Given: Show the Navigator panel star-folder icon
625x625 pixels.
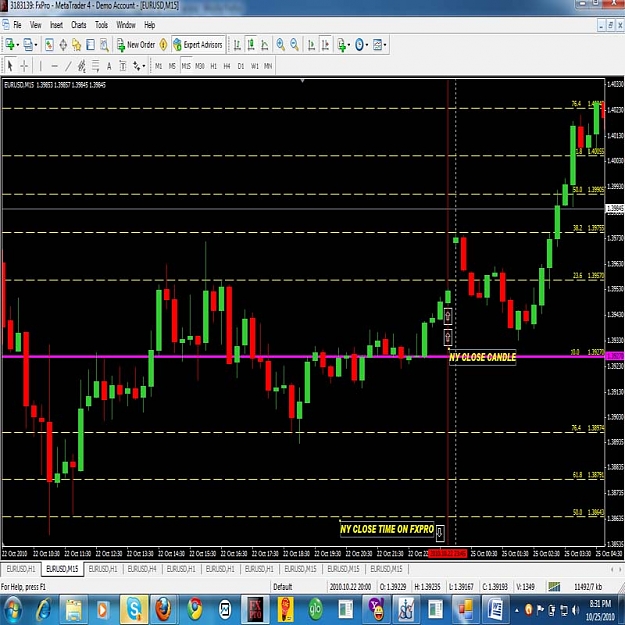Looking at the screenshot, I should [x=77, y=45].
